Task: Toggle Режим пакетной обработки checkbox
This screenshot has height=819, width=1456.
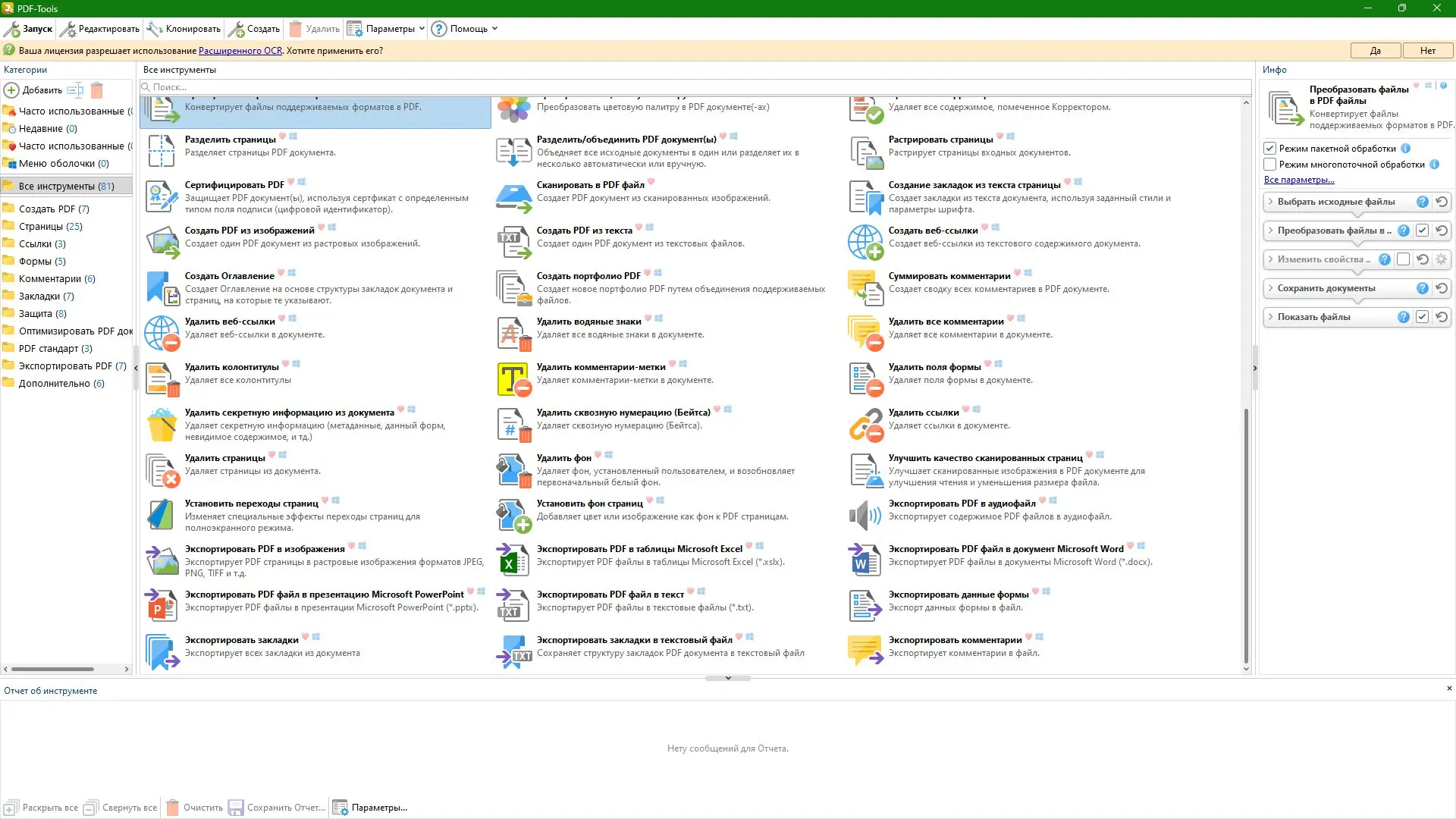Action: pos(1270,149)
